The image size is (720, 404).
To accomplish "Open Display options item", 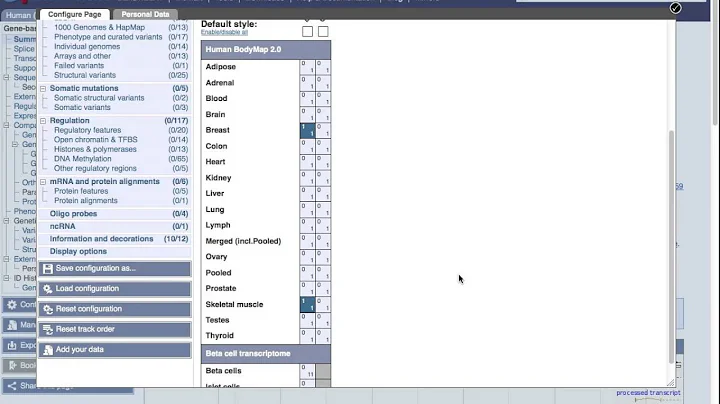I will (78, 252).
